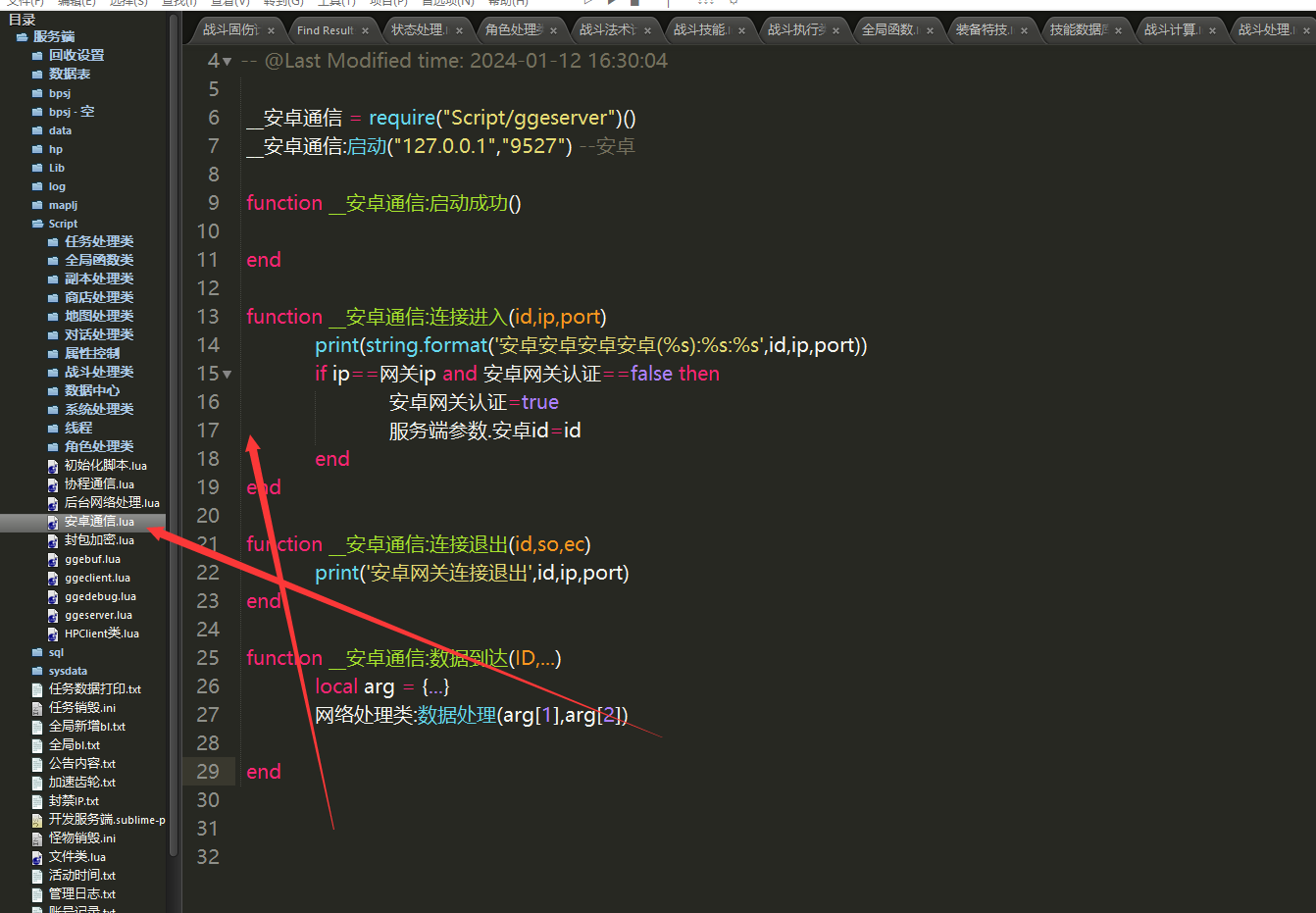Viewport: 1316px width, 913px height.
Task: Expand the 数据中心 folder
Action: [53, 391]
